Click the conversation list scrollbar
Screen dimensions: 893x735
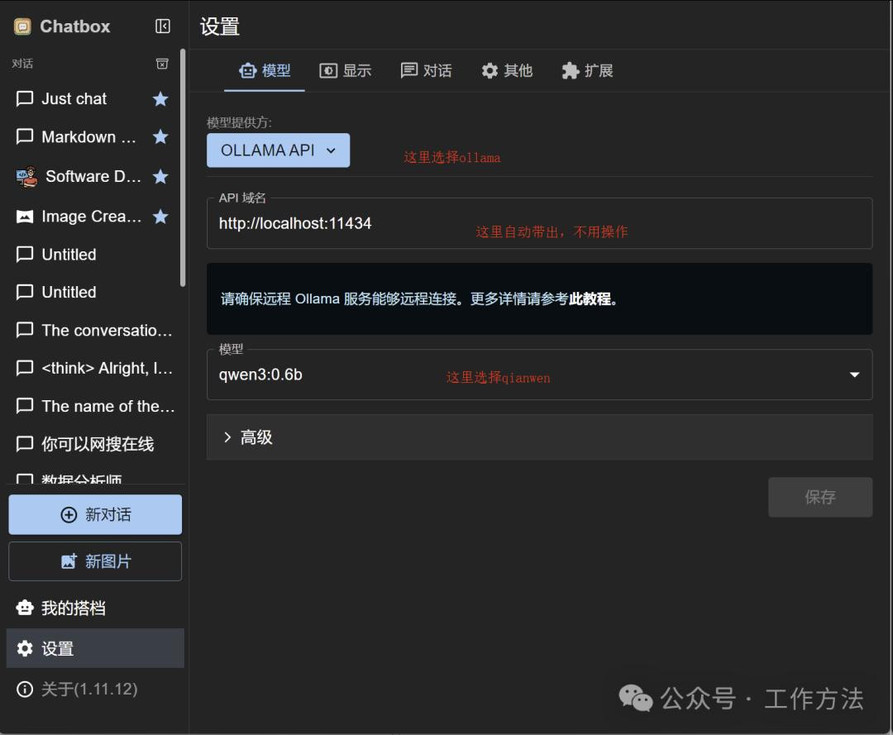(183, 168)
